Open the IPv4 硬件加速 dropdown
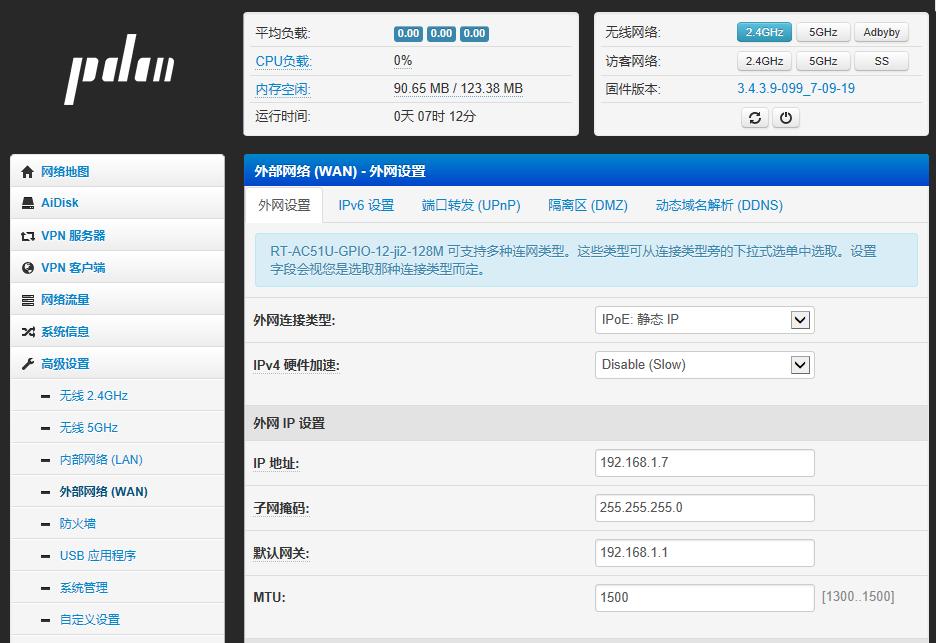 [x=703, y=364]
